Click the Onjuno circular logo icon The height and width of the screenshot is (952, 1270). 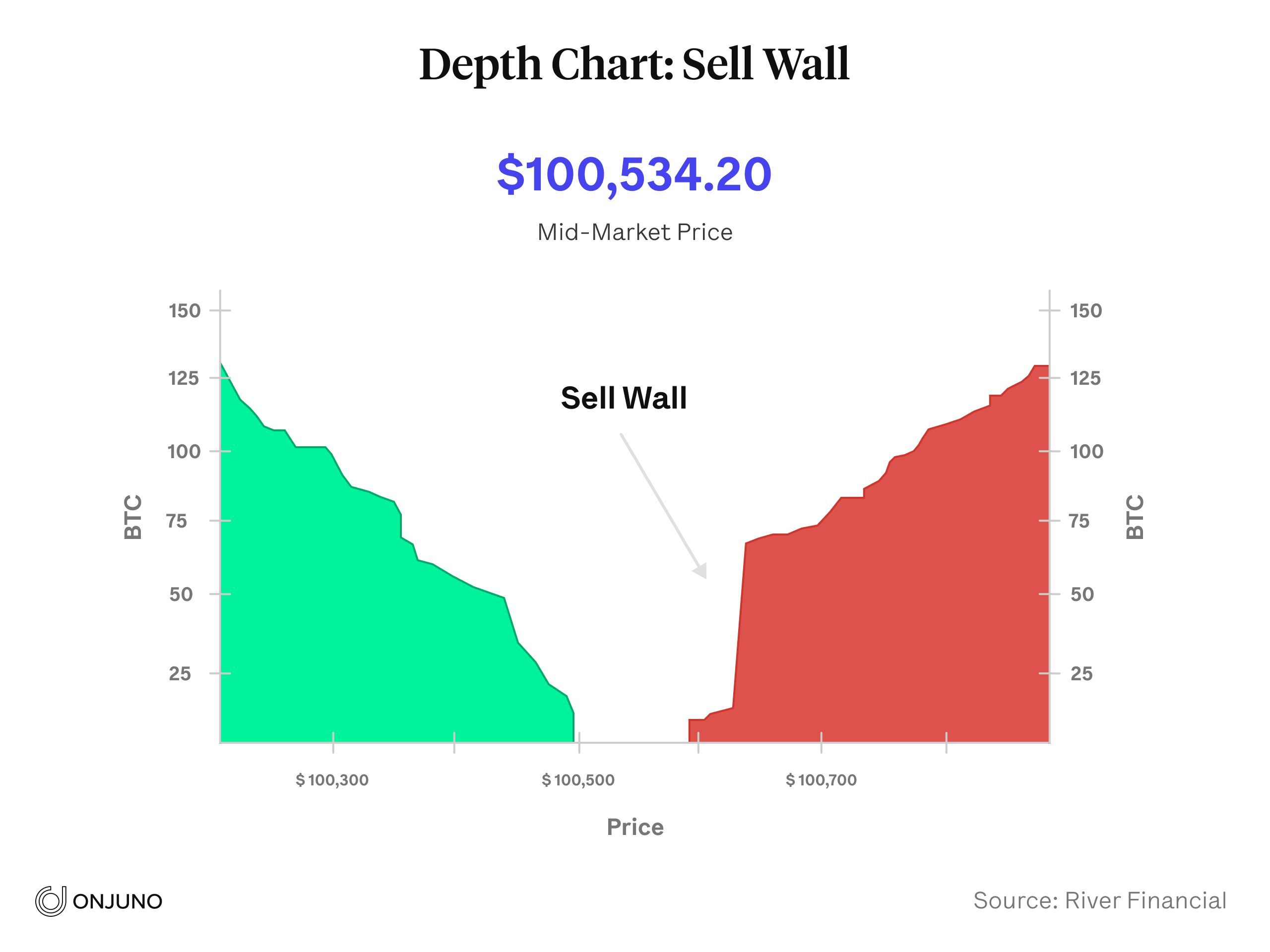point(51,900)
